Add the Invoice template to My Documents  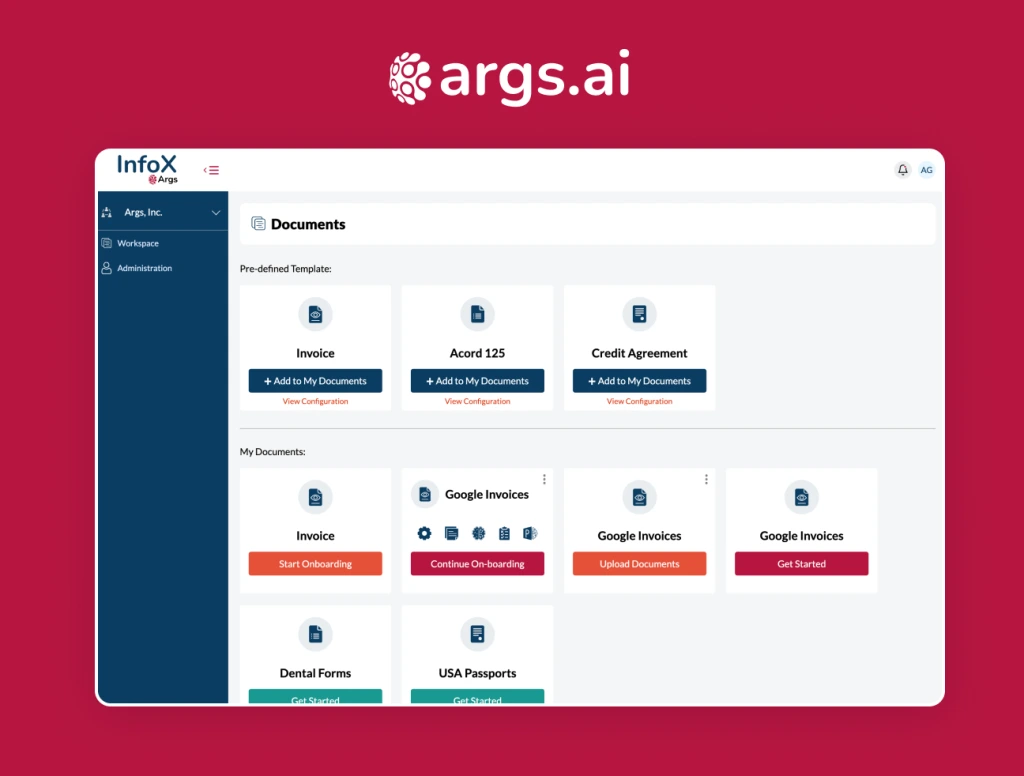315,381
